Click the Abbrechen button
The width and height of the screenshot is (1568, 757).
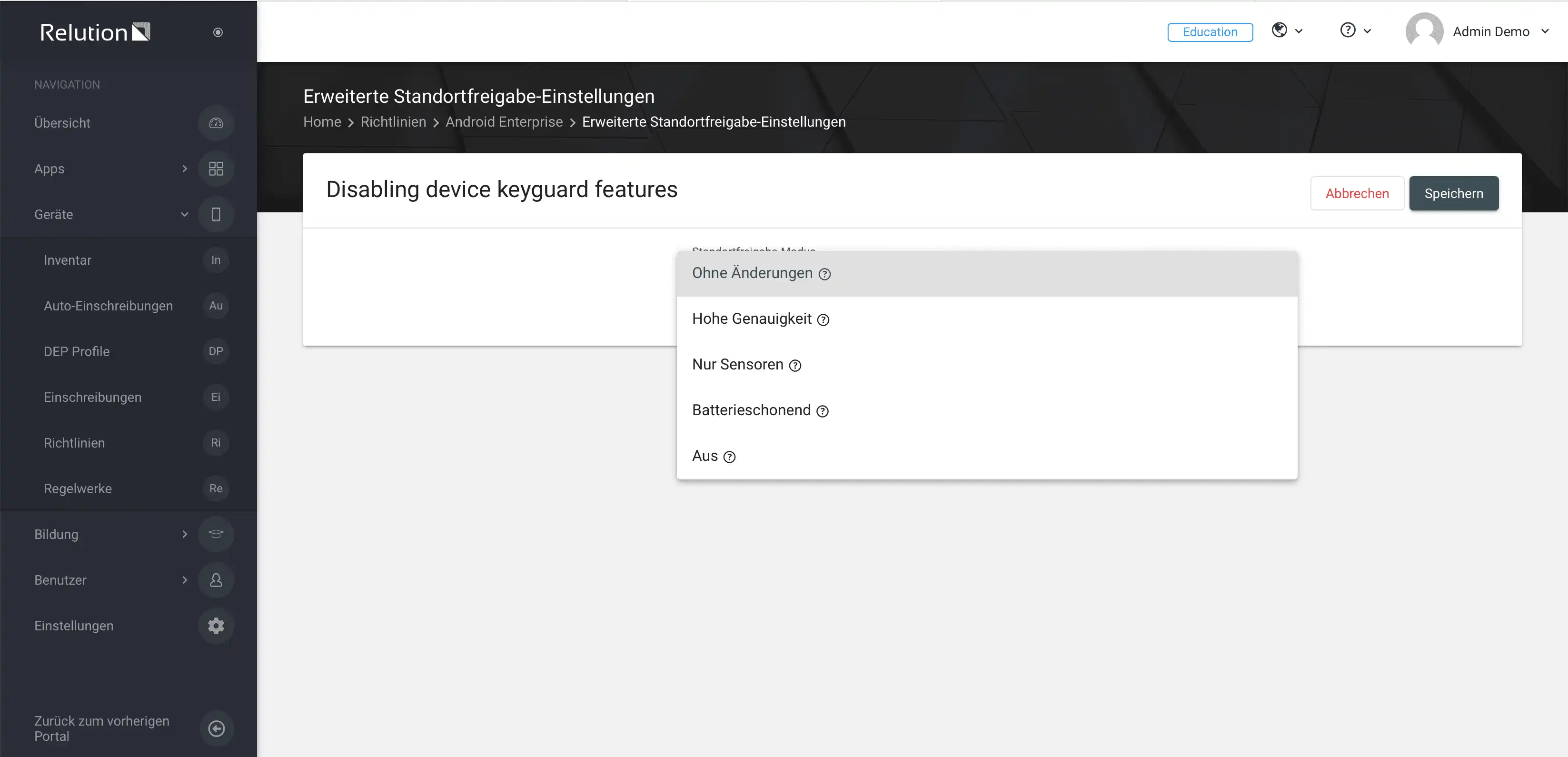click(x=1357, y=194)
